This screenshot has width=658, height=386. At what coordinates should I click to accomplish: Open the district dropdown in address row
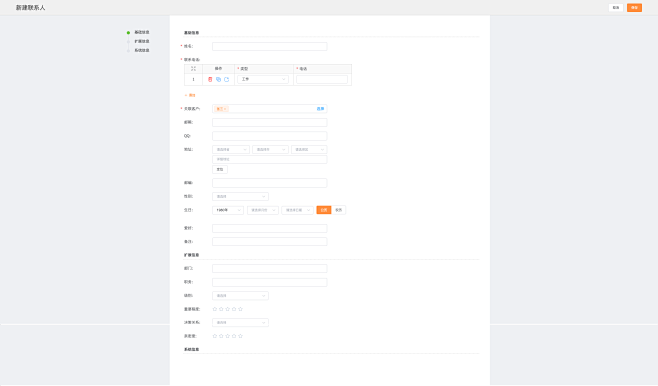(x=309, y=149)
